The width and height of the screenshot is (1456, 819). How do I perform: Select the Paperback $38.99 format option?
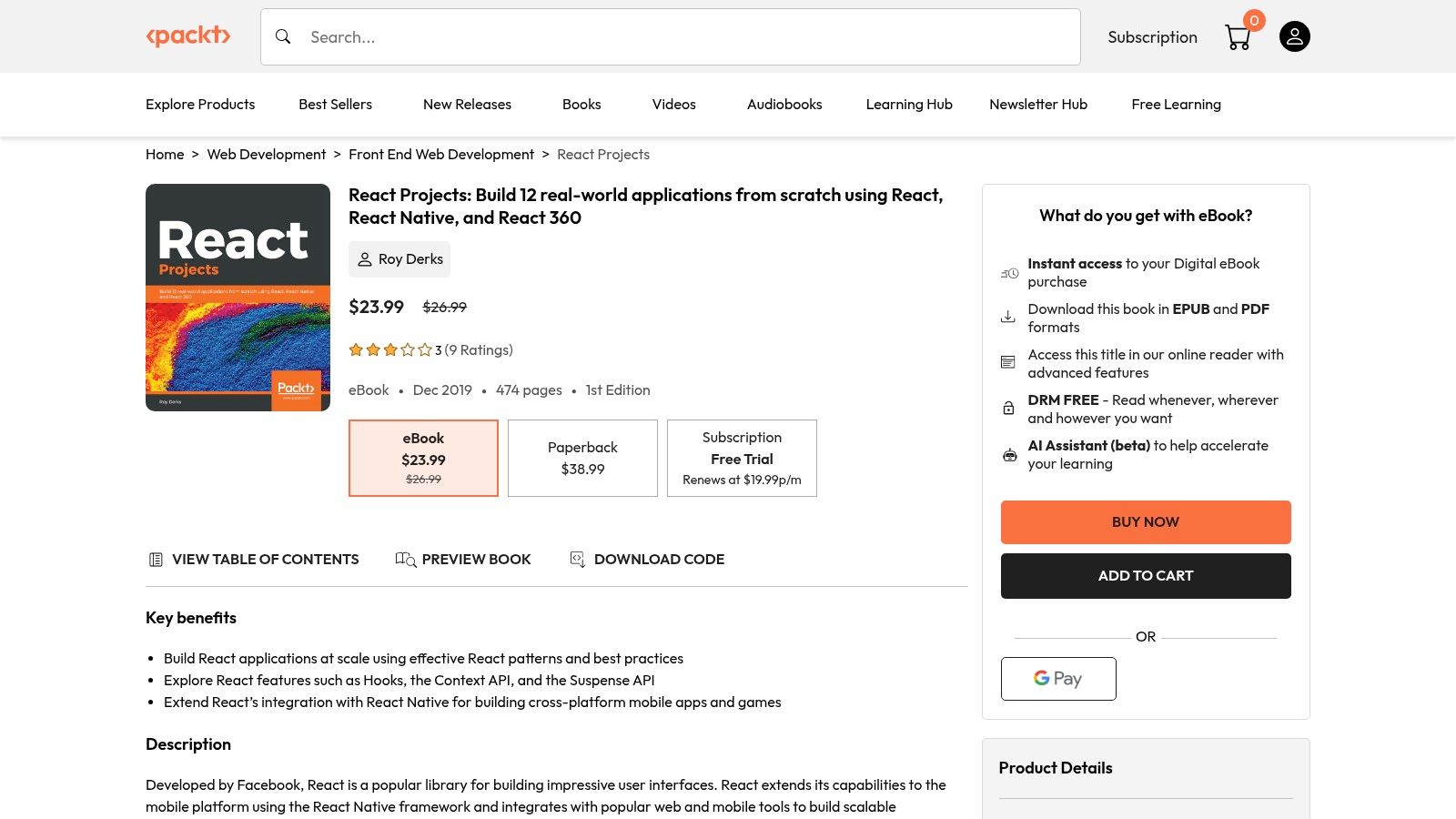(x=582, y=458)
